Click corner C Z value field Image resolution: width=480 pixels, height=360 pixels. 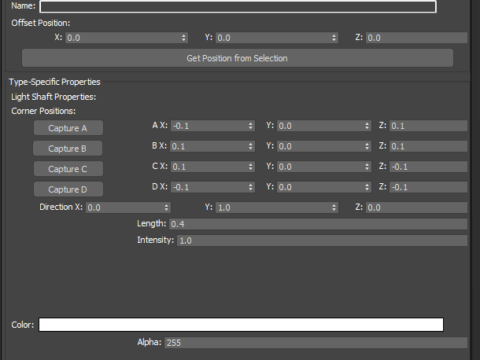[428, 167]
